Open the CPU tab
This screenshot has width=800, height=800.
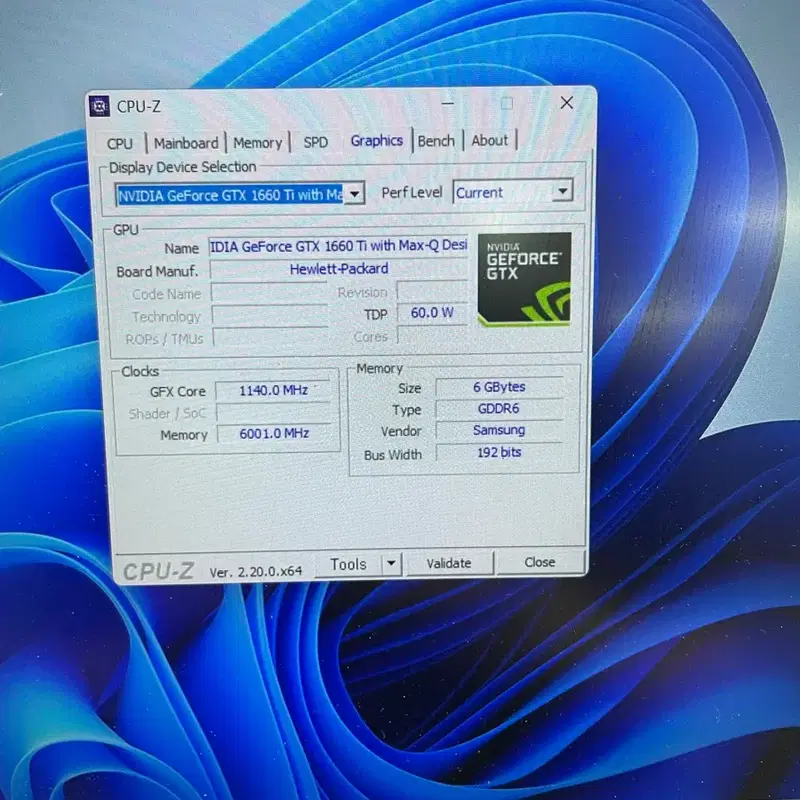[x=120, y=143]
